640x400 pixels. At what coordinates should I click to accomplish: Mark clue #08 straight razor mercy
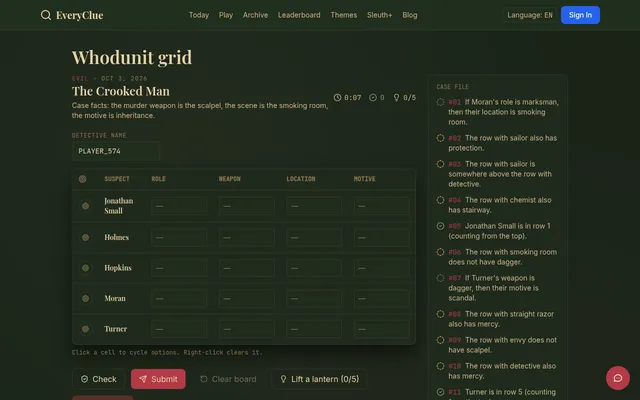click(x=440, y=314)
